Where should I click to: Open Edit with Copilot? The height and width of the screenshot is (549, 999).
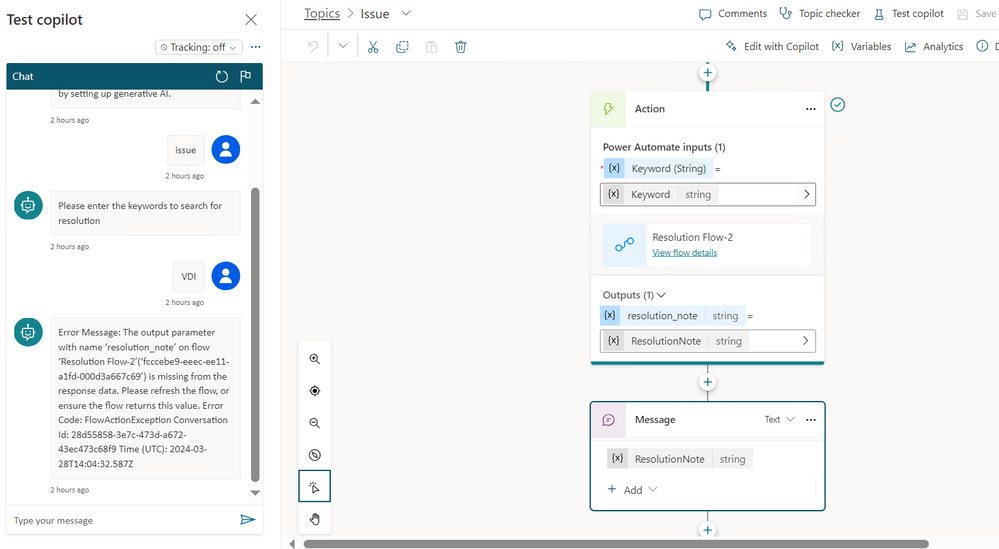pyautogui.click(x=772, y=46)
